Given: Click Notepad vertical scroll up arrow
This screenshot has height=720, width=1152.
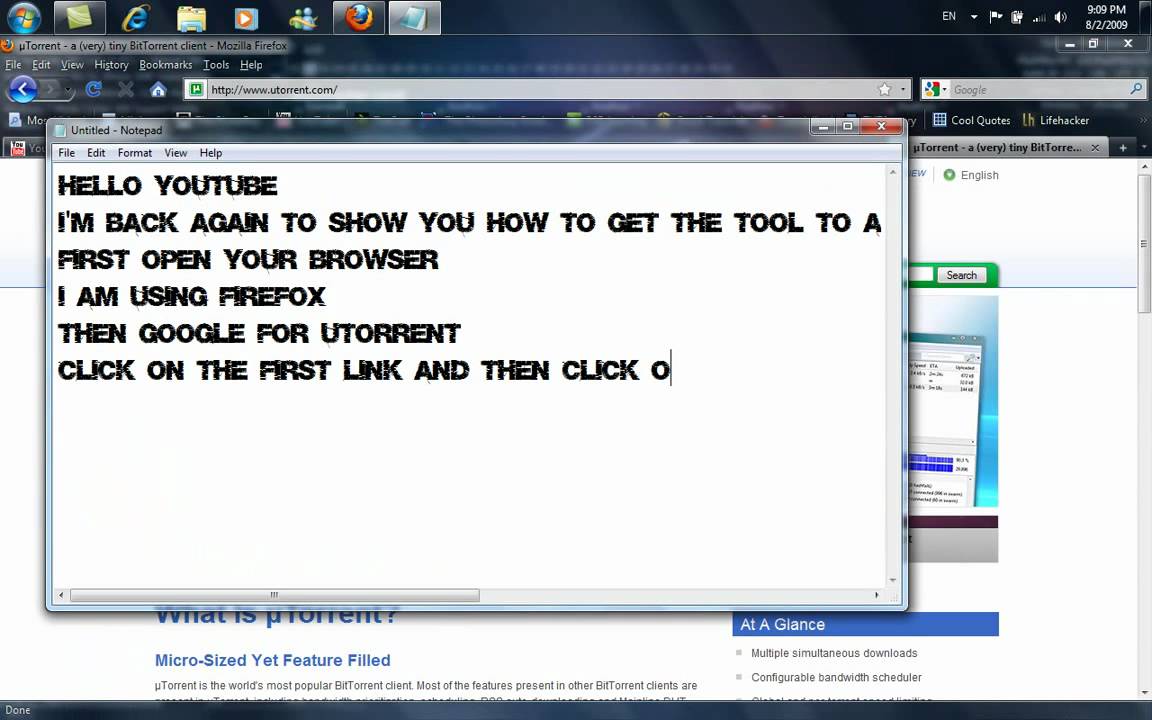Looking at the screenshot, I should click(x=893, y=173).
